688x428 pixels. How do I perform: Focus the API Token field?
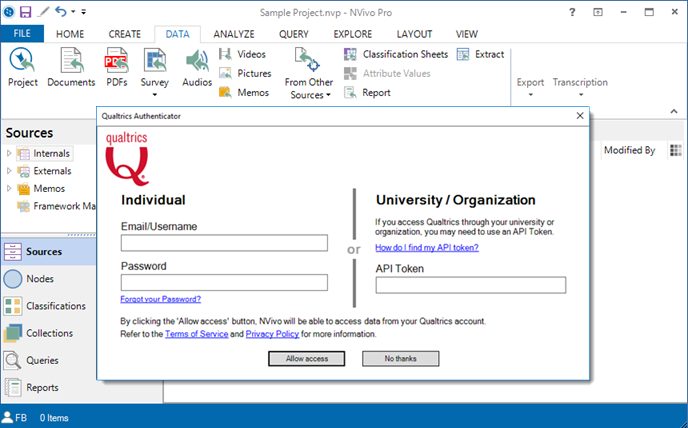tap(470, 285)
